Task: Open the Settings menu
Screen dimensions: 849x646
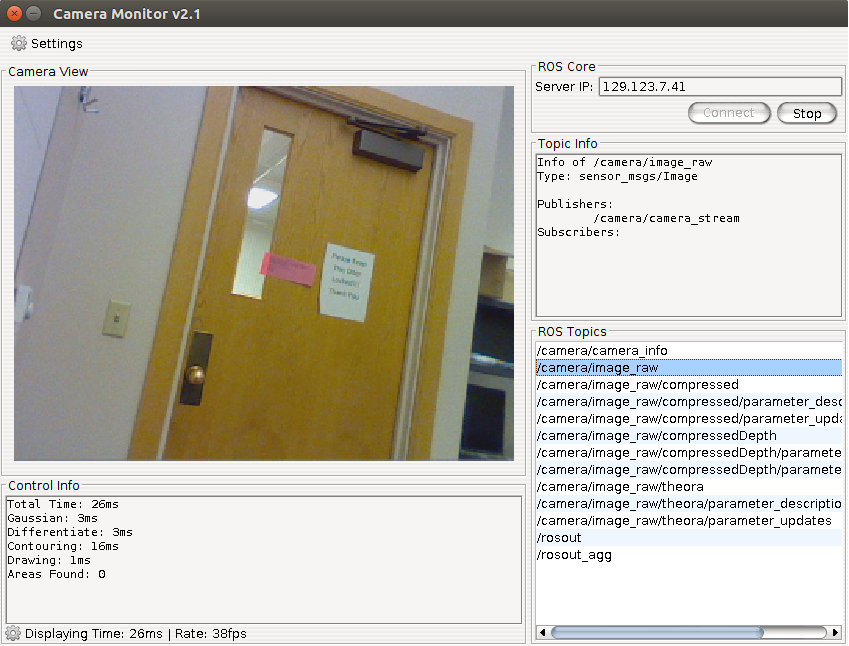Action: [x=47, y=43]
